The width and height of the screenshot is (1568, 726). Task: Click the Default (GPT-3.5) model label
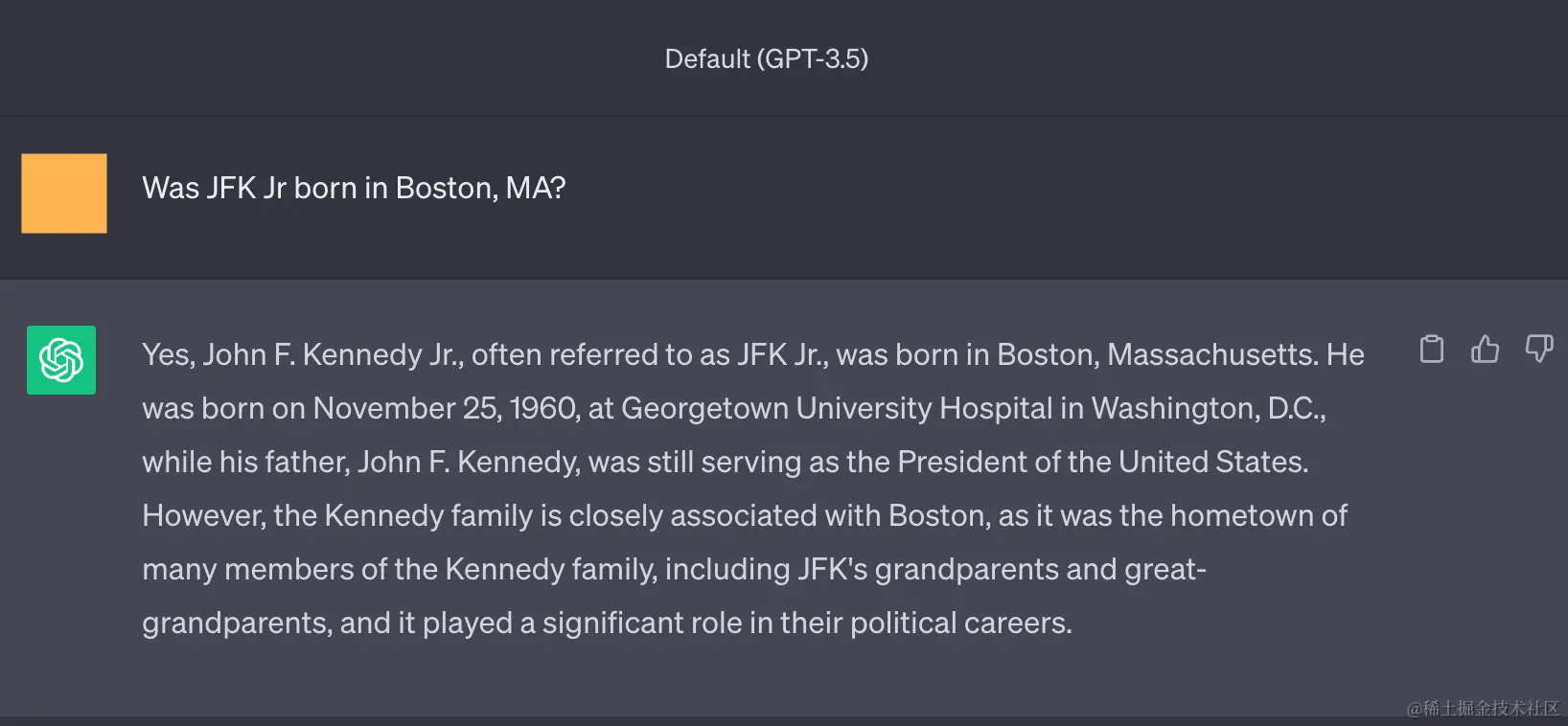(767, 59)
